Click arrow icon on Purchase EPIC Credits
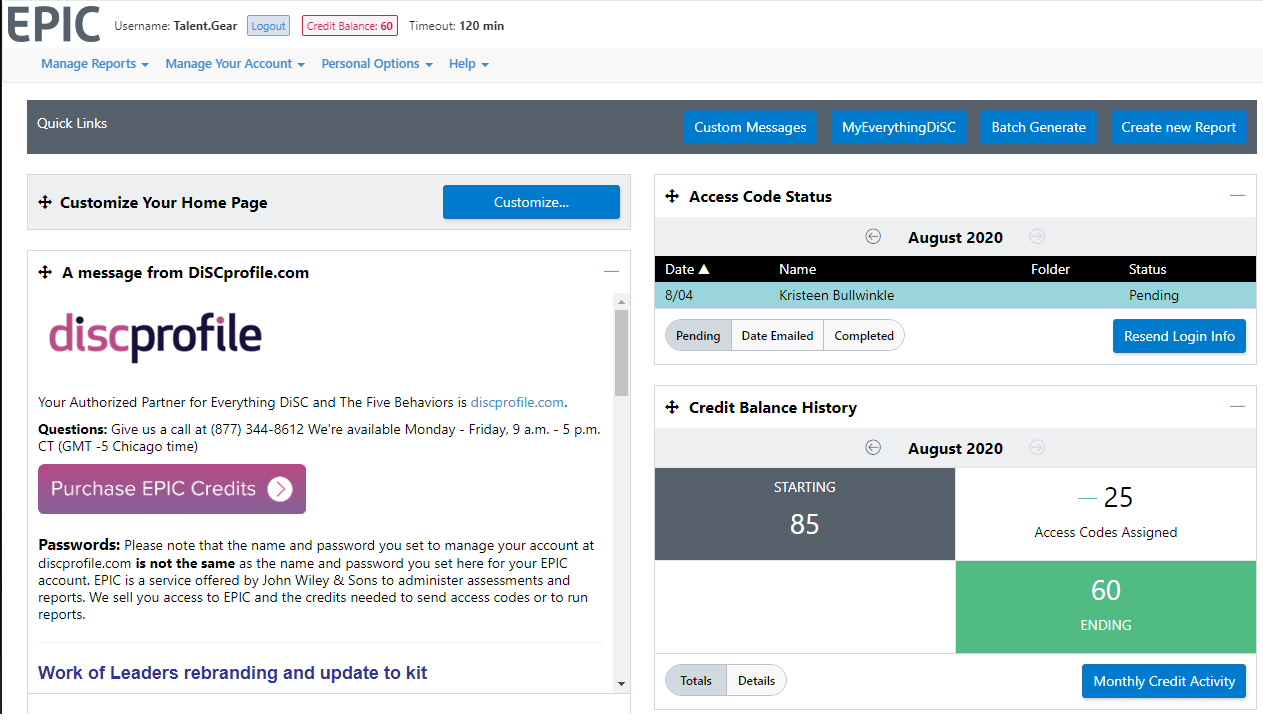Screen dimensions: 1263x720 click(x=280, y=489)
